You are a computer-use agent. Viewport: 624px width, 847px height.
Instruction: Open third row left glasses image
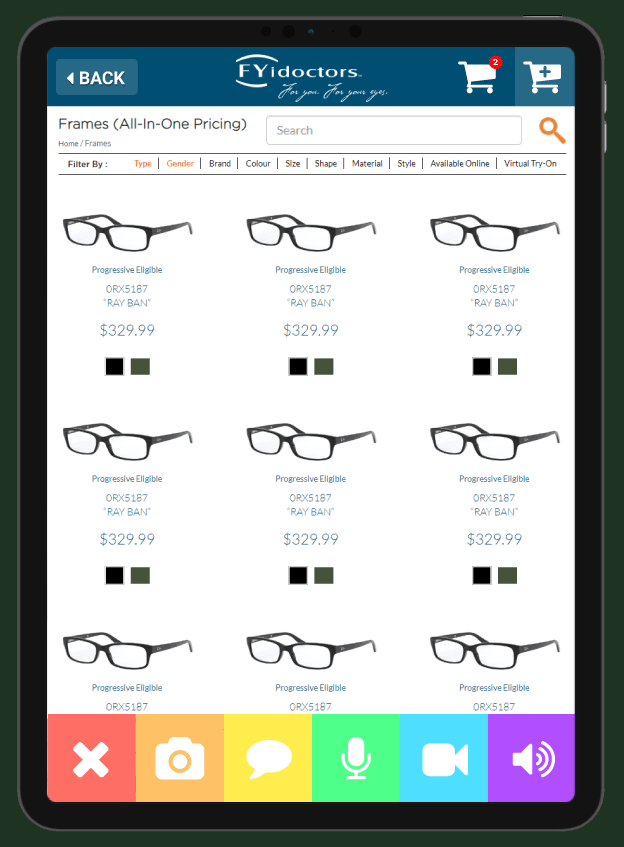(128, 651)
